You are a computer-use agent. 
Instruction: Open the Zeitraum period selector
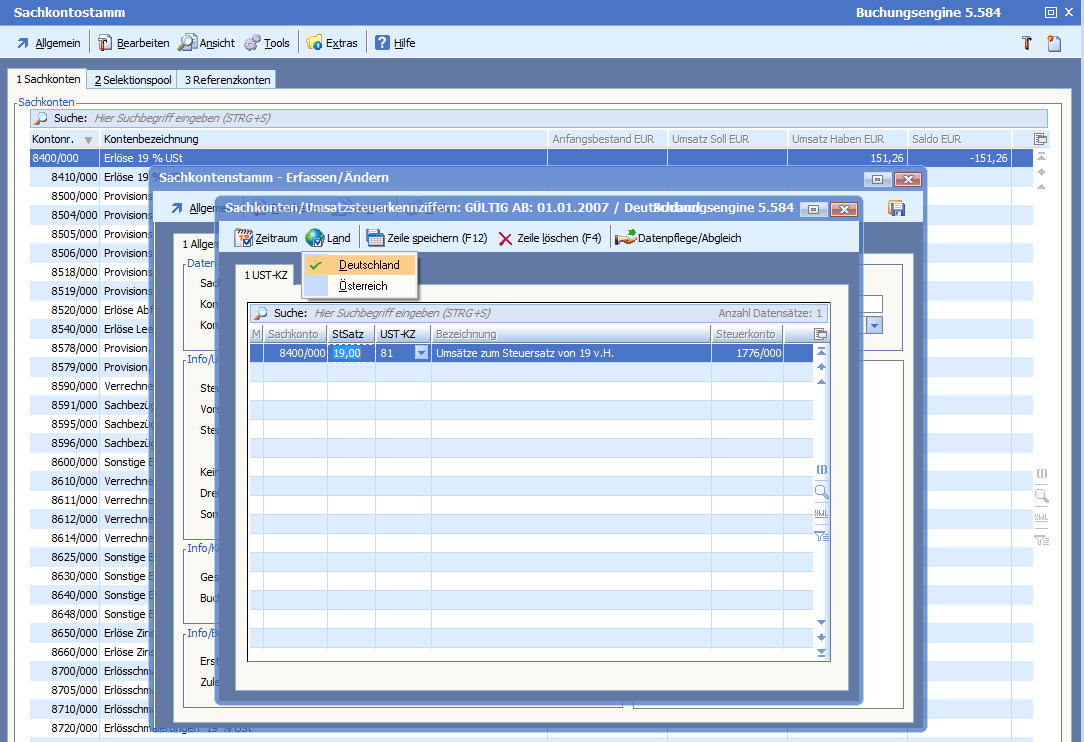coord(265,238)
